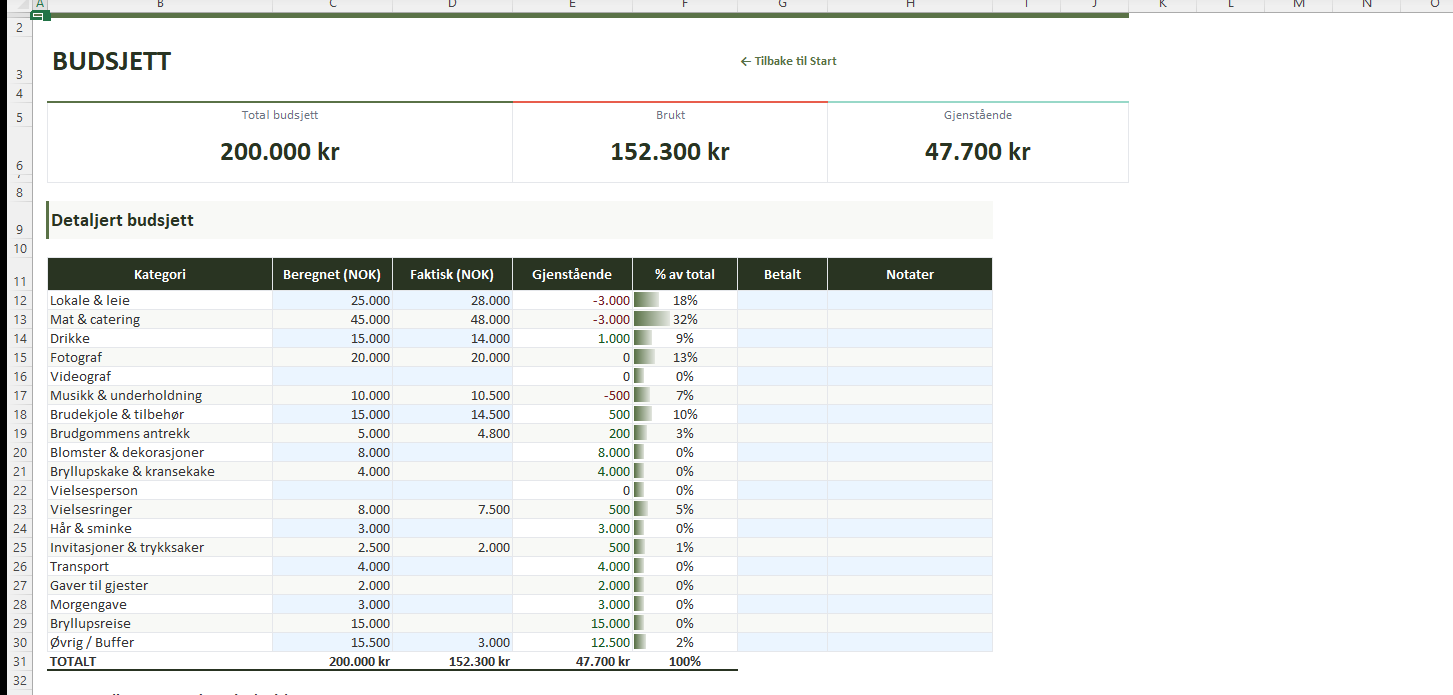This screenshot has height=695, width=1453.
Task: Click the Detaljert budsjett section heading
Action: pos(122,220)
